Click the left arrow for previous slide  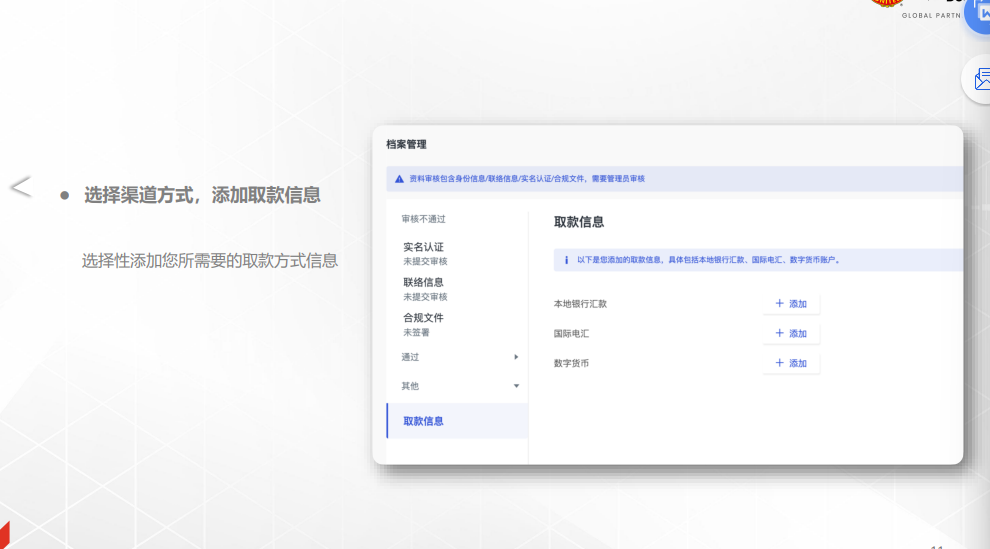(20, 187)
